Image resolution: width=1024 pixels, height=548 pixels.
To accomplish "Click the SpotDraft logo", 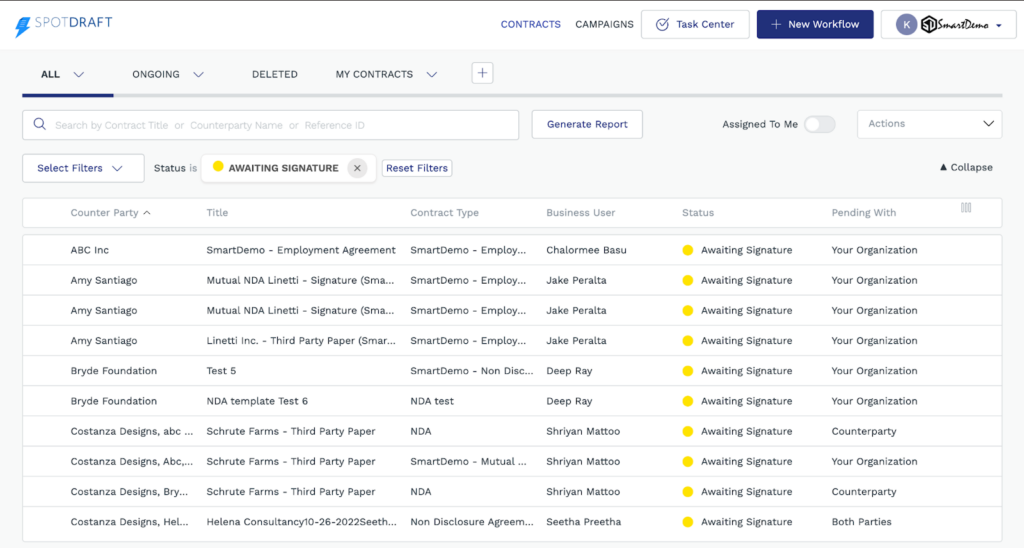I will (x=63, y=25).
